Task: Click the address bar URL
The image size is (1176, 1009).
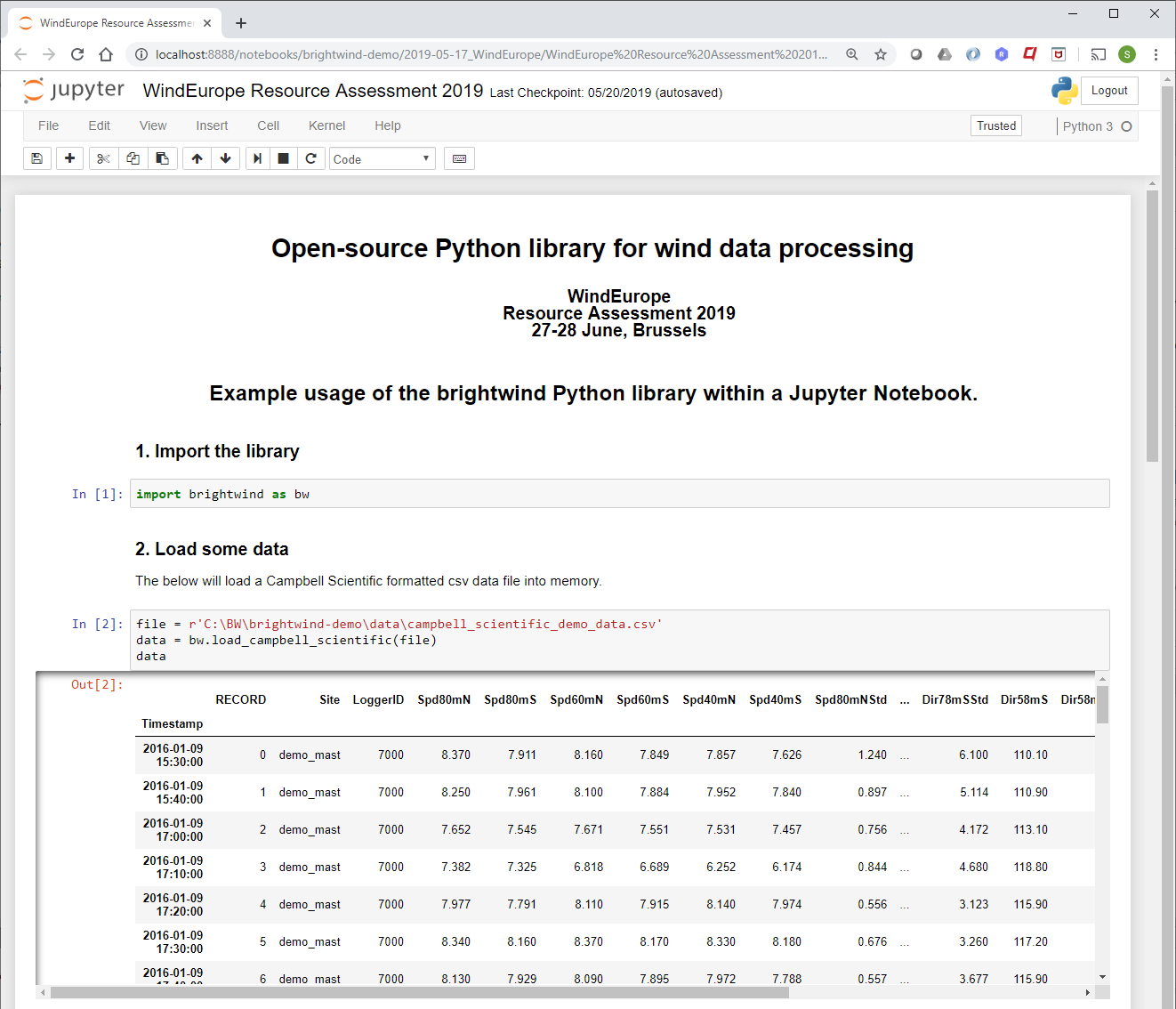Action: [x=491, y=54]
